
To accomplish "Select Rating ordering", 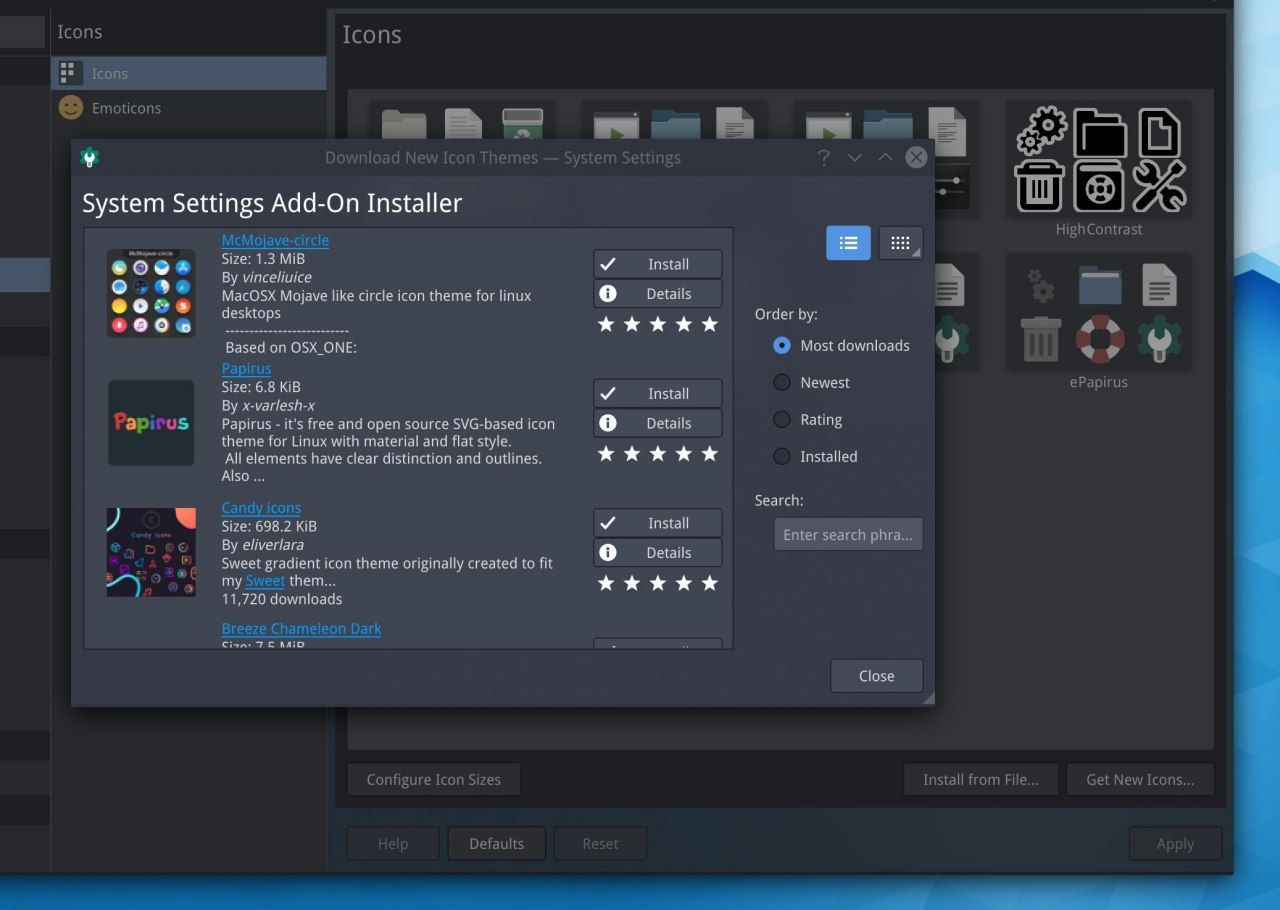I will click(x=808, y=420).
